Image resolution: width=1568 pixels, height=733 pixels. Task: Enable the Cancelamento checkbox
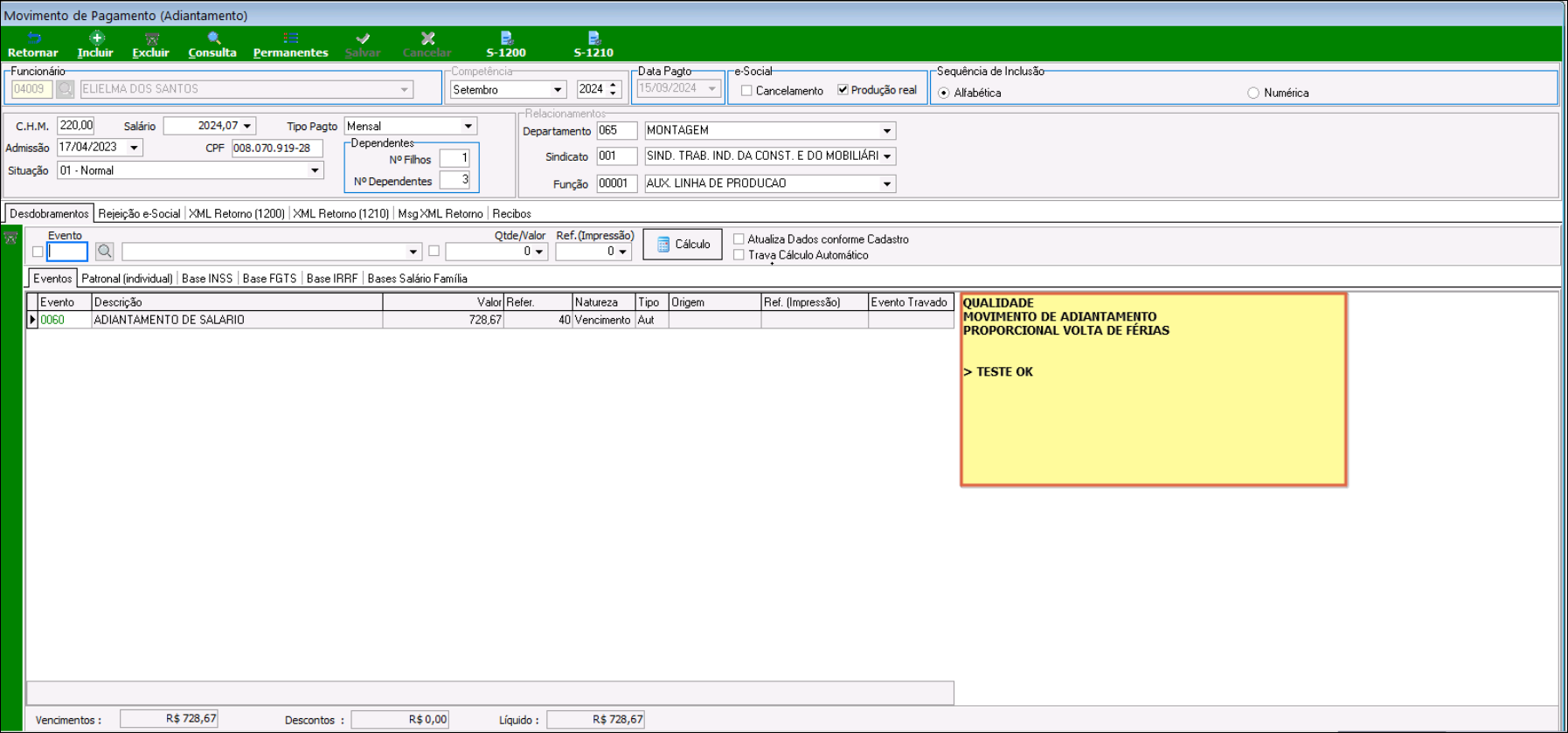(746, 90)
